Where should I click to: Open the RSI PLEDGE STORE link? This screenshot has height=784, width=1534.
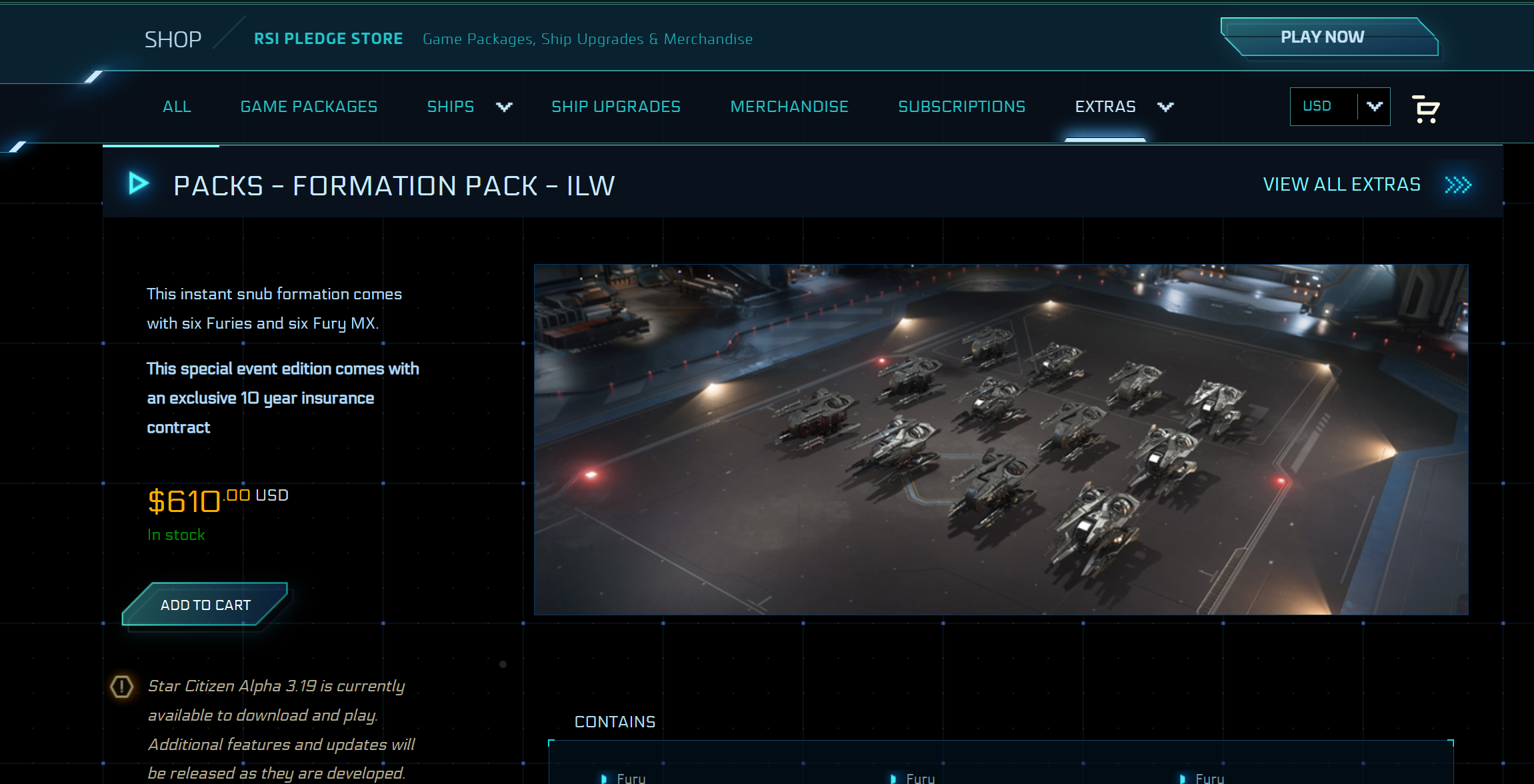tap(329, 38)
